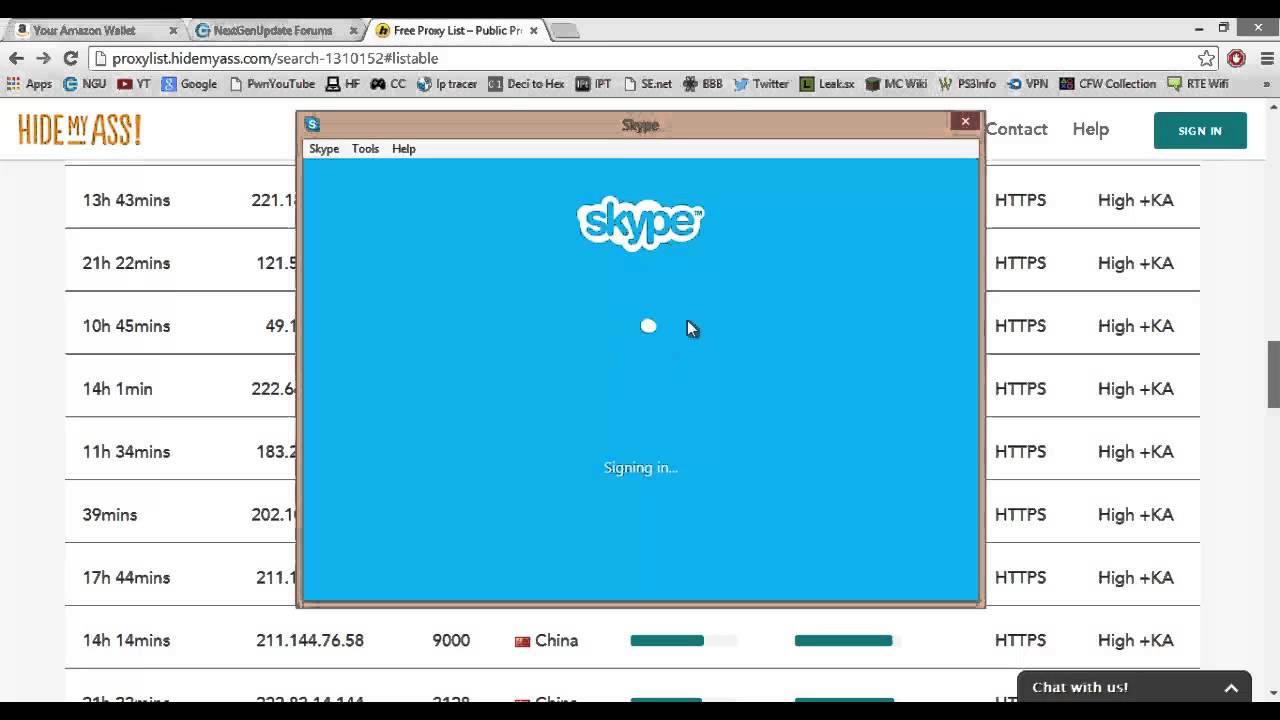Reload the page with the refresh icon
1280x720 pixels.
click(70, 58)
